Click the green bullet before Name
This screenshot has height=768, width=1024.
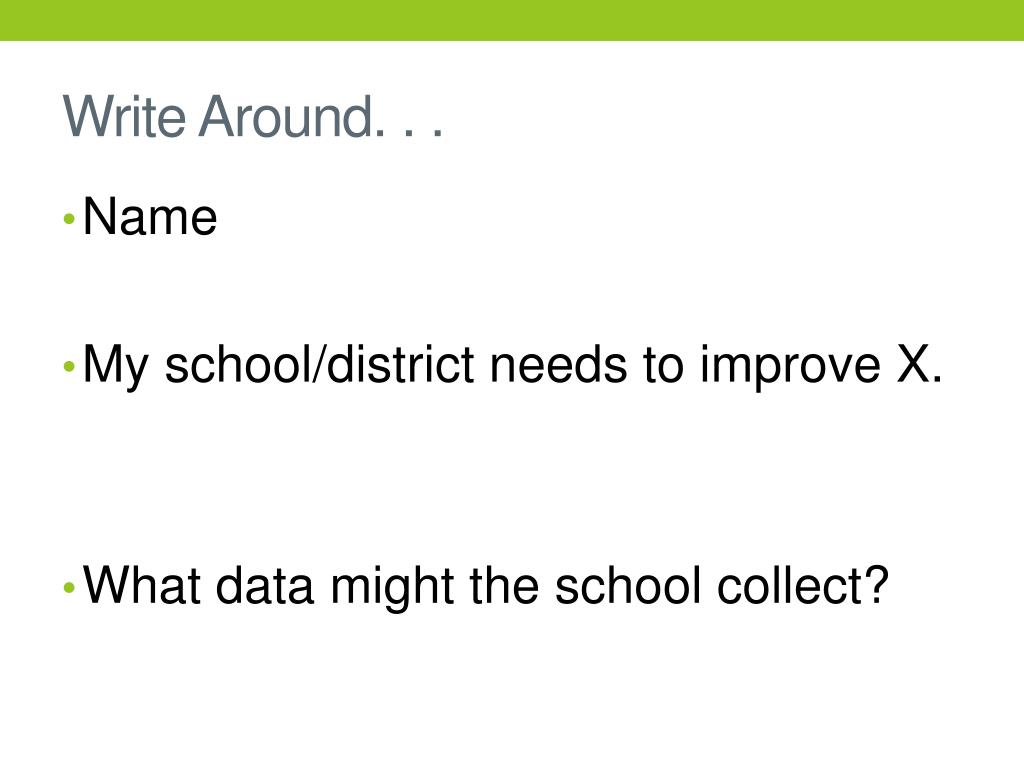pyautogui.click(x=69, y=219)
